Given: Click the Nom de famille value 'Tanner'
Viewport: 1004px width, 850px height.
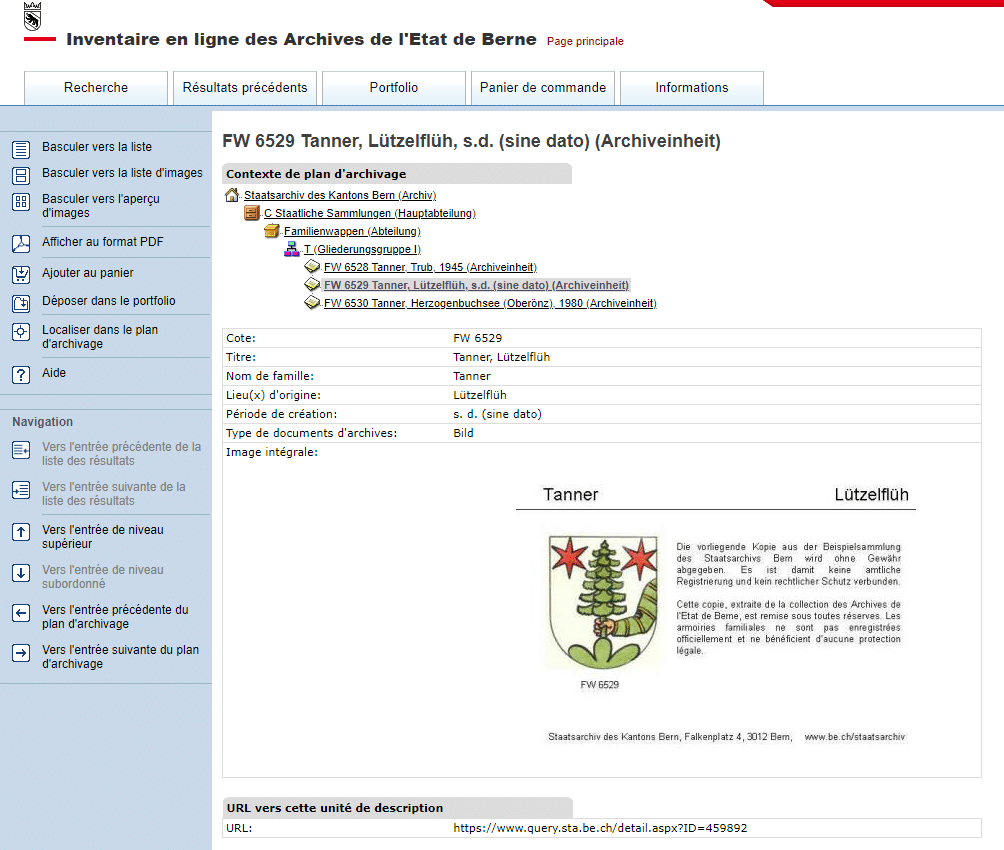Looking at the screenshot, I should 472,376.
